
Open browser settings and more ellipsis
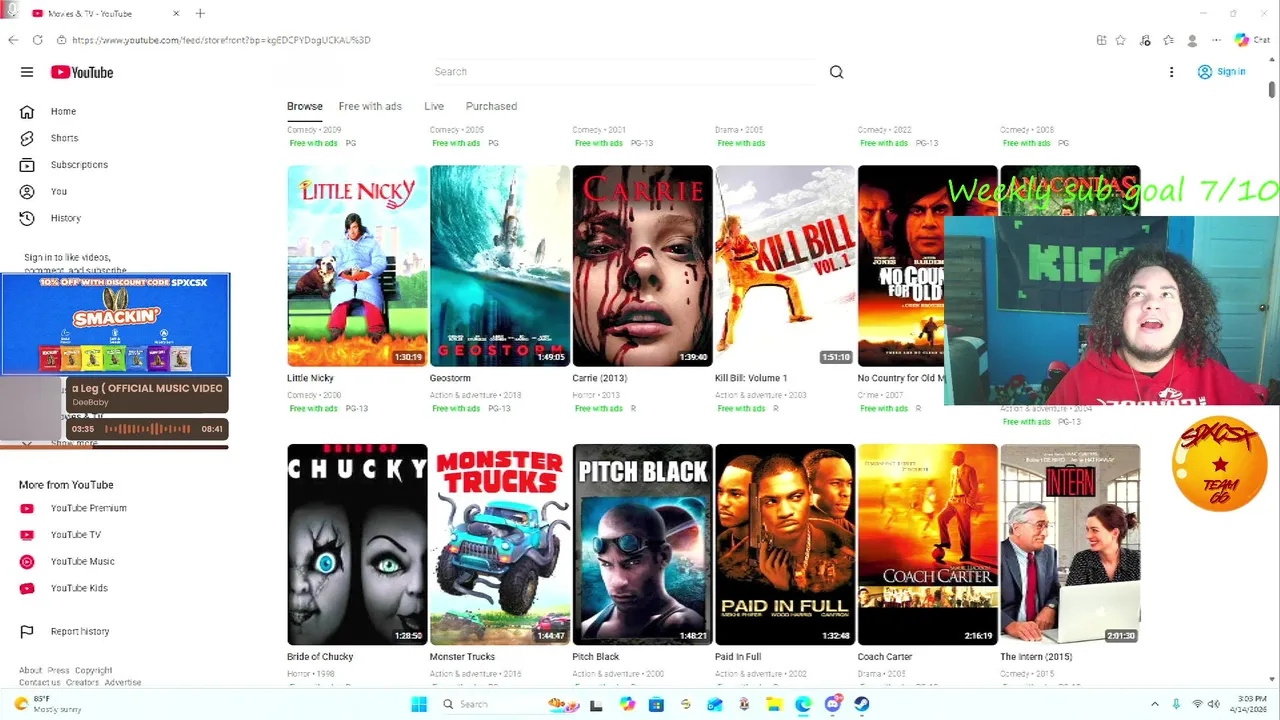coord(1216,40)
